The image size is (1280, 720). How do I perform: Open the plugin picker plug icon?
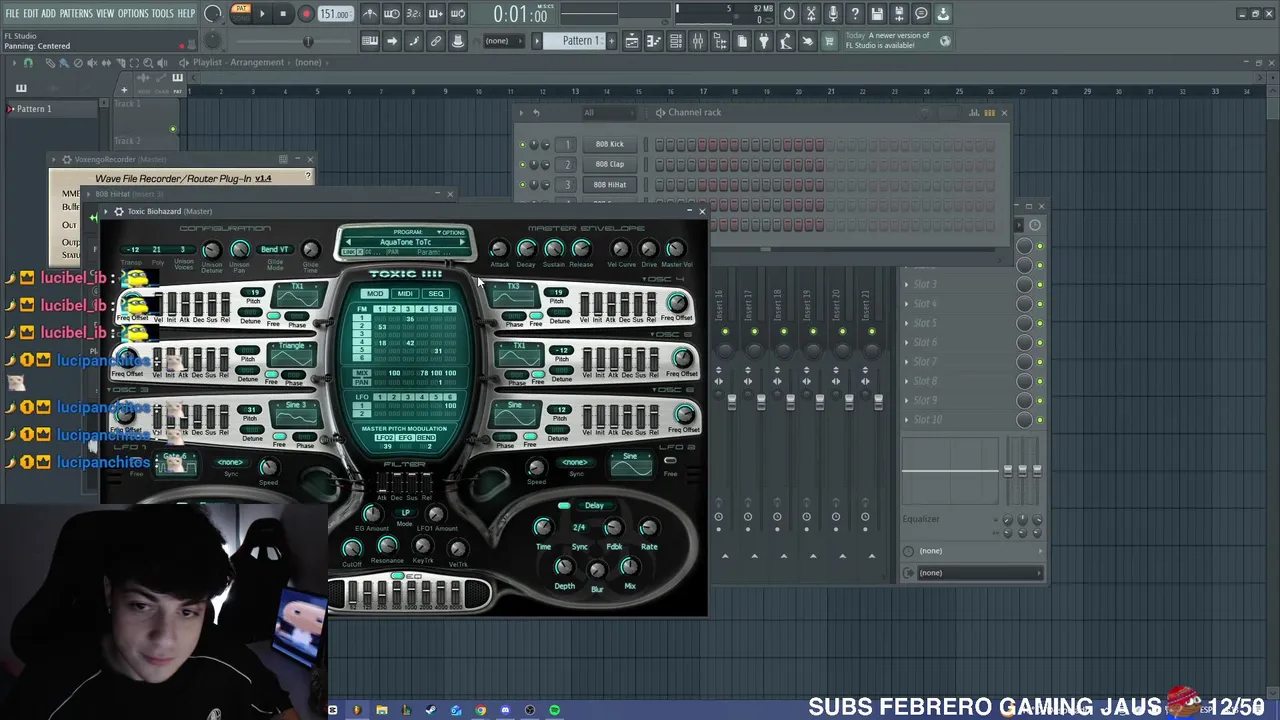click(764, 41)
